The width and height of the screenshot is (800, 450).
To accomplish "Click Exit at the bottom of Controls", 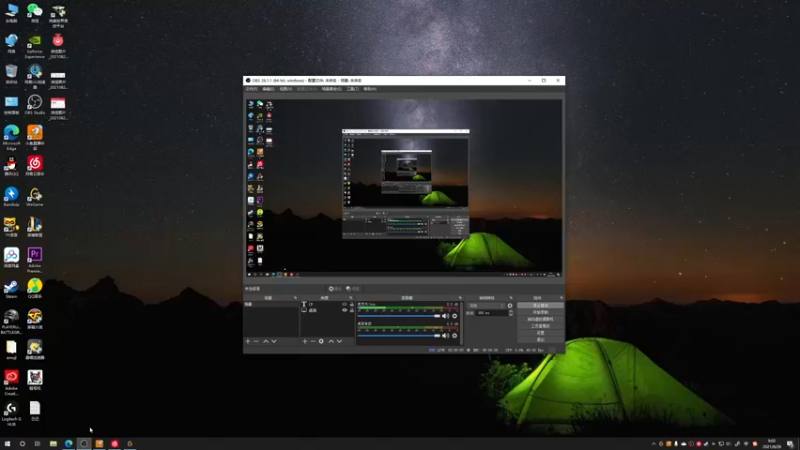I will click(x=540, y=339).
